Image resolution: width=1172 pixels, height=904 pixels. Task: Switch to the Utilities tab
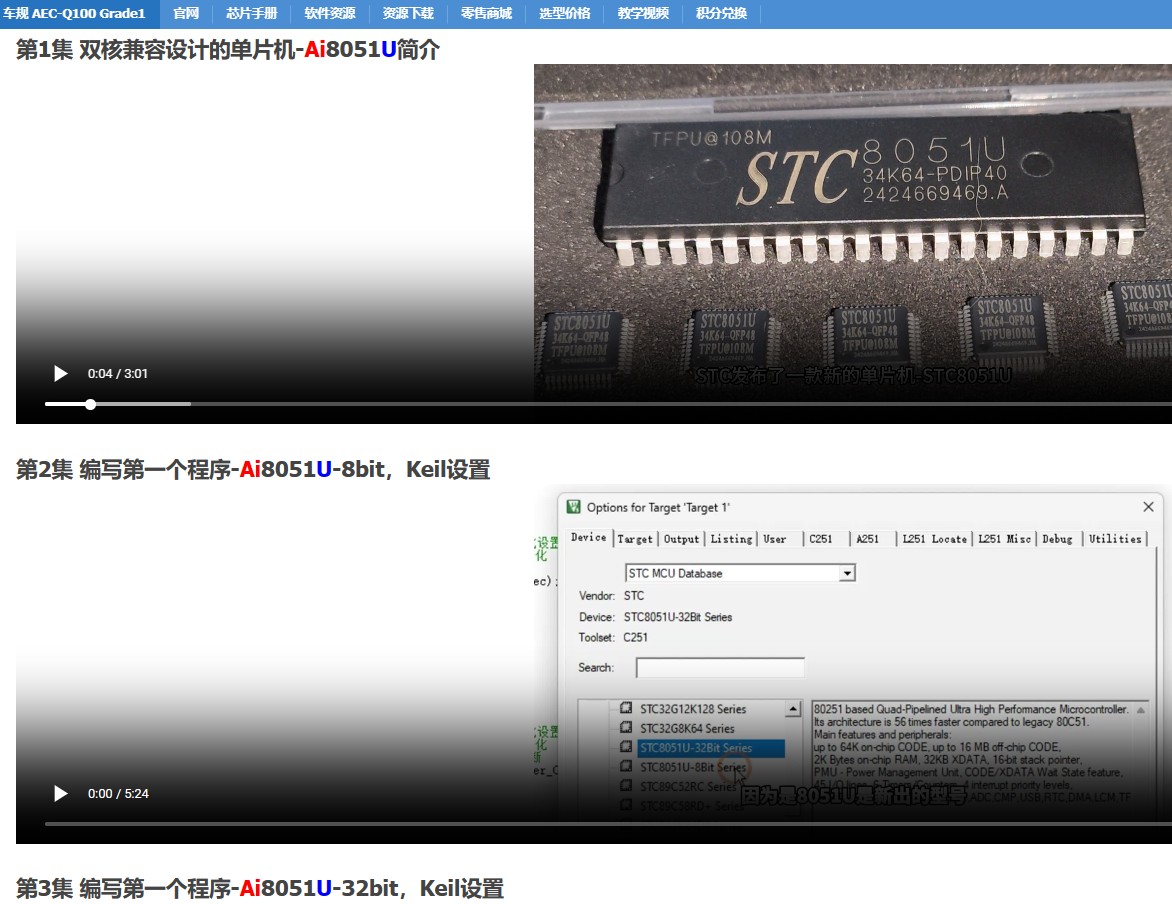point(1114,539)
